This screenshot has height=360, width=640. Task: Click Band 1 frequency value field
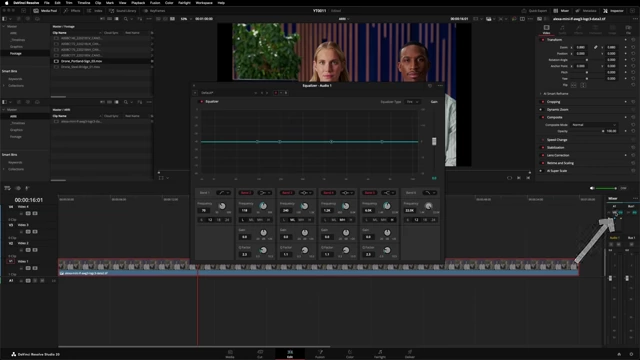(204, 210)
